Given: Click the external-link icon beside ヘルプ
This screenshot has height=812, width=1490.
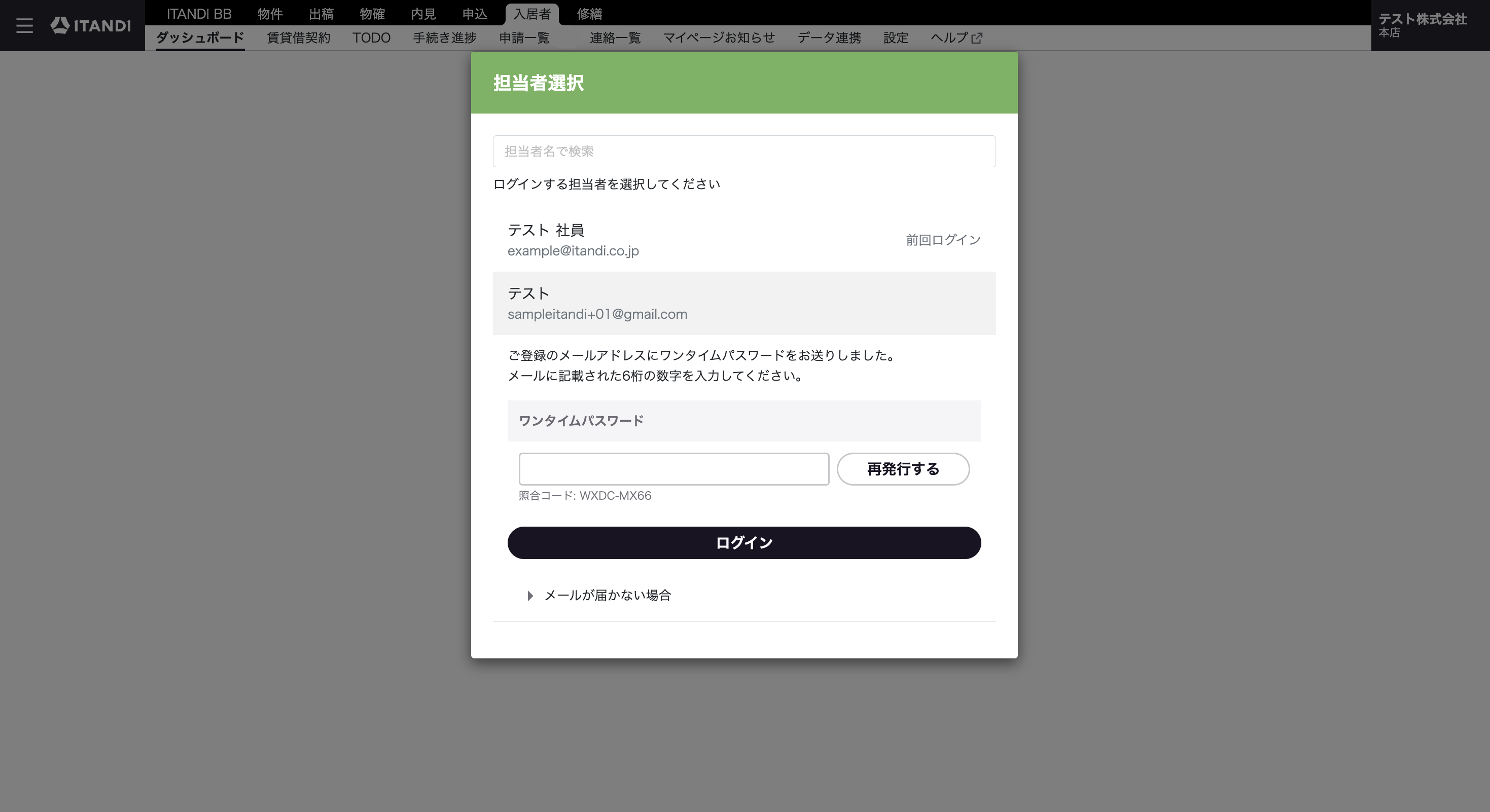Looking at the screenshot, I should (x=976, y=38).
